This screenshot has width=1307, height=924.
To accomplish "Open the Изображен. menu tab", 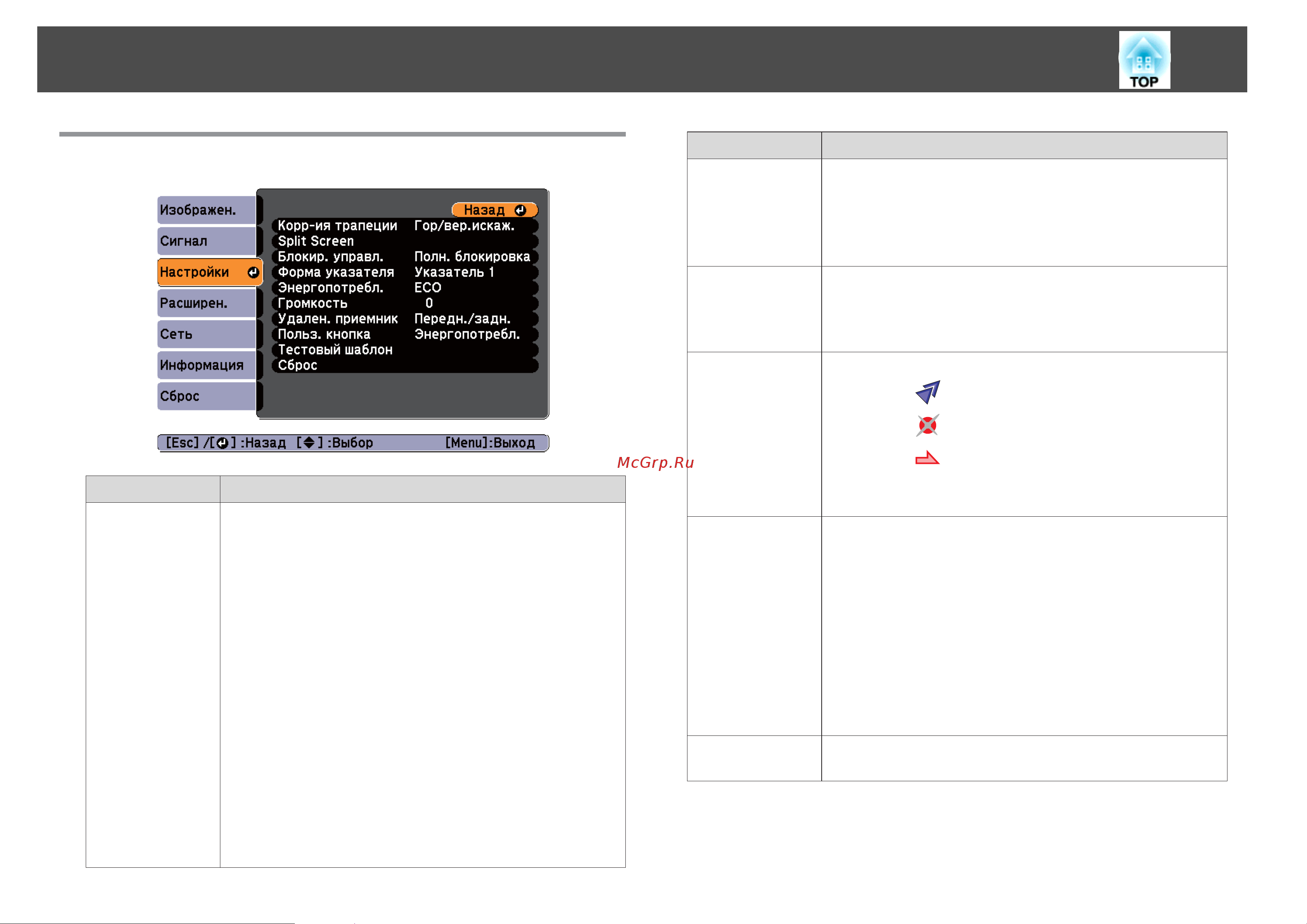I will [x=207, y=210].
